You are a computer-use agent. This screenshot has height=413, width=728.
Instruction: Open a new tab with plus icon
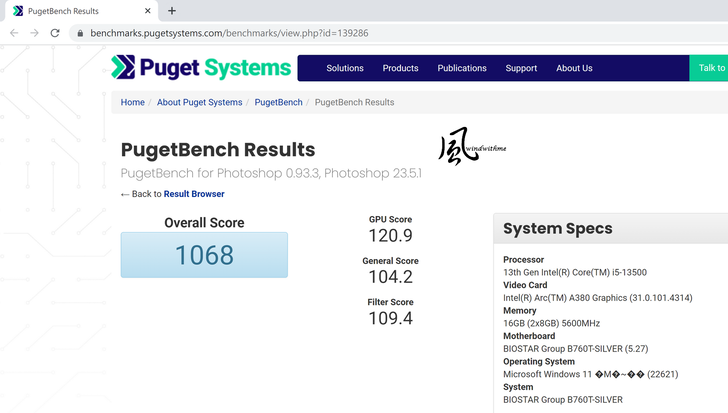172,11
